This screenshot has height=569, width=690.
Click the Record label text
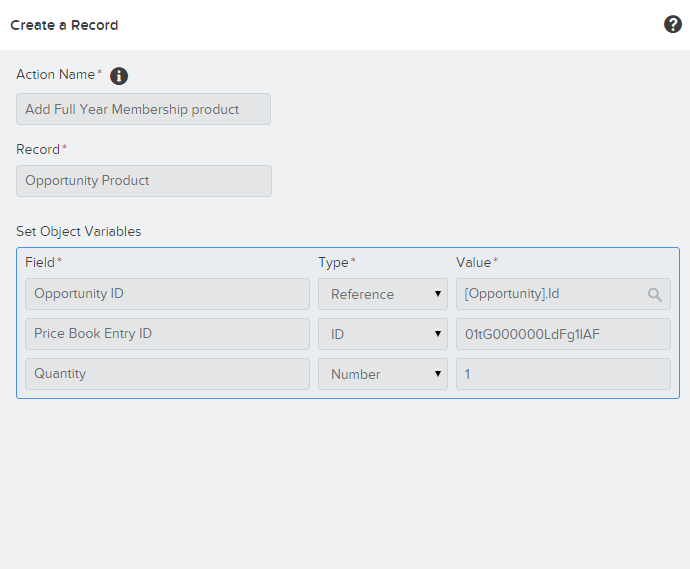[x=38, y=149]
